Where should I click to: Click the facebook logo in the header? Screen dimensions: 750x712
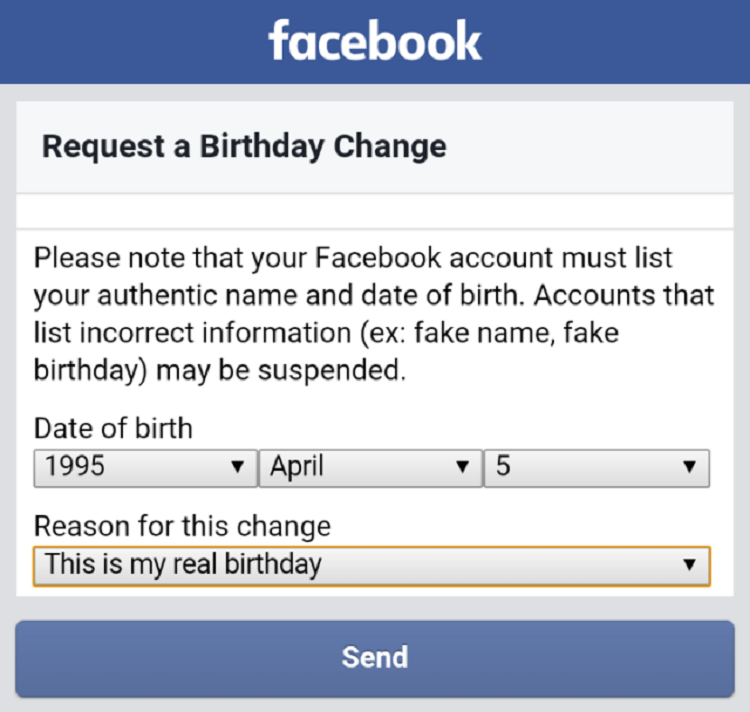tap(374, 41)
